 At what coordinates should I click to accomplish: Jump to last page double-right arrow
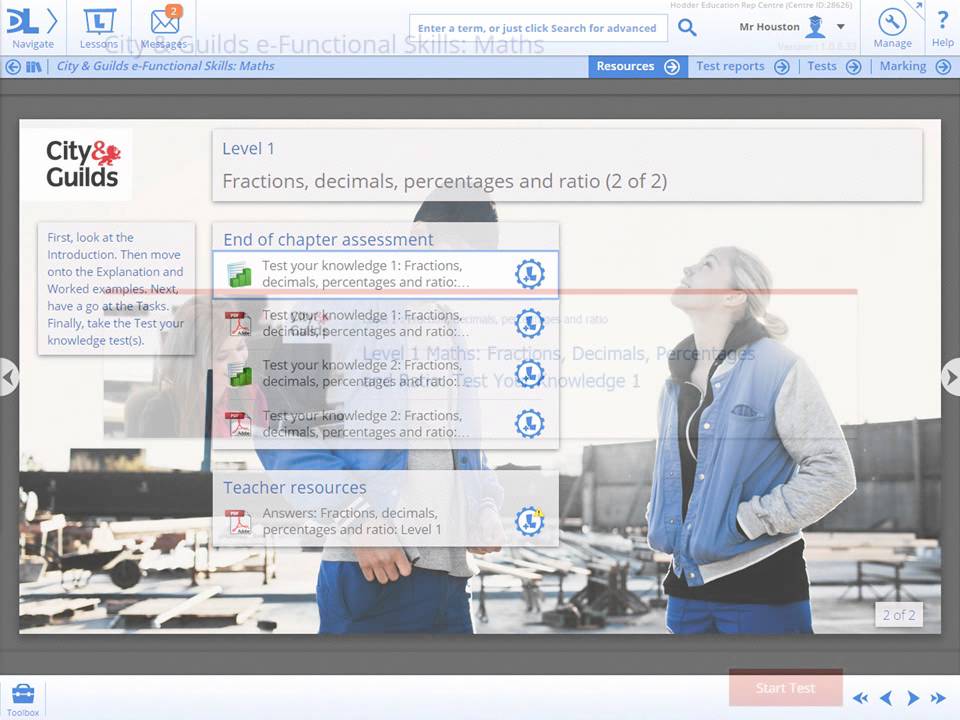pos(938,698)
